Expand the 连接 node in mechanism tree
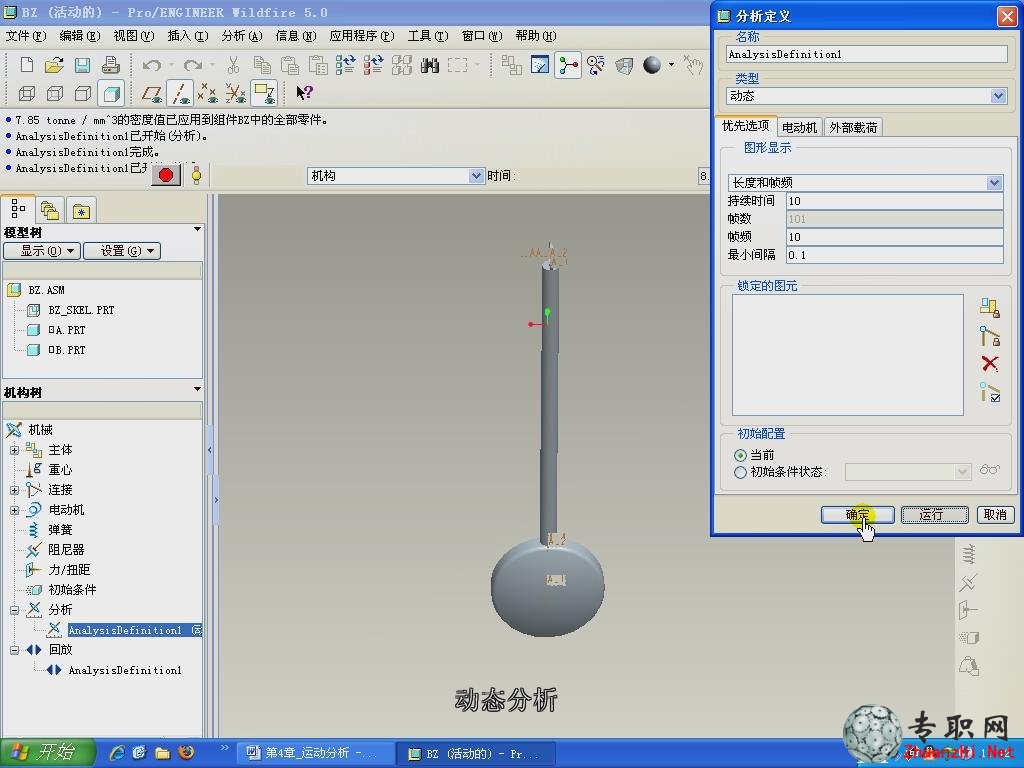The height and width of the screenshot is (768, 1024). pyautogui.click(x=14, y=490)
